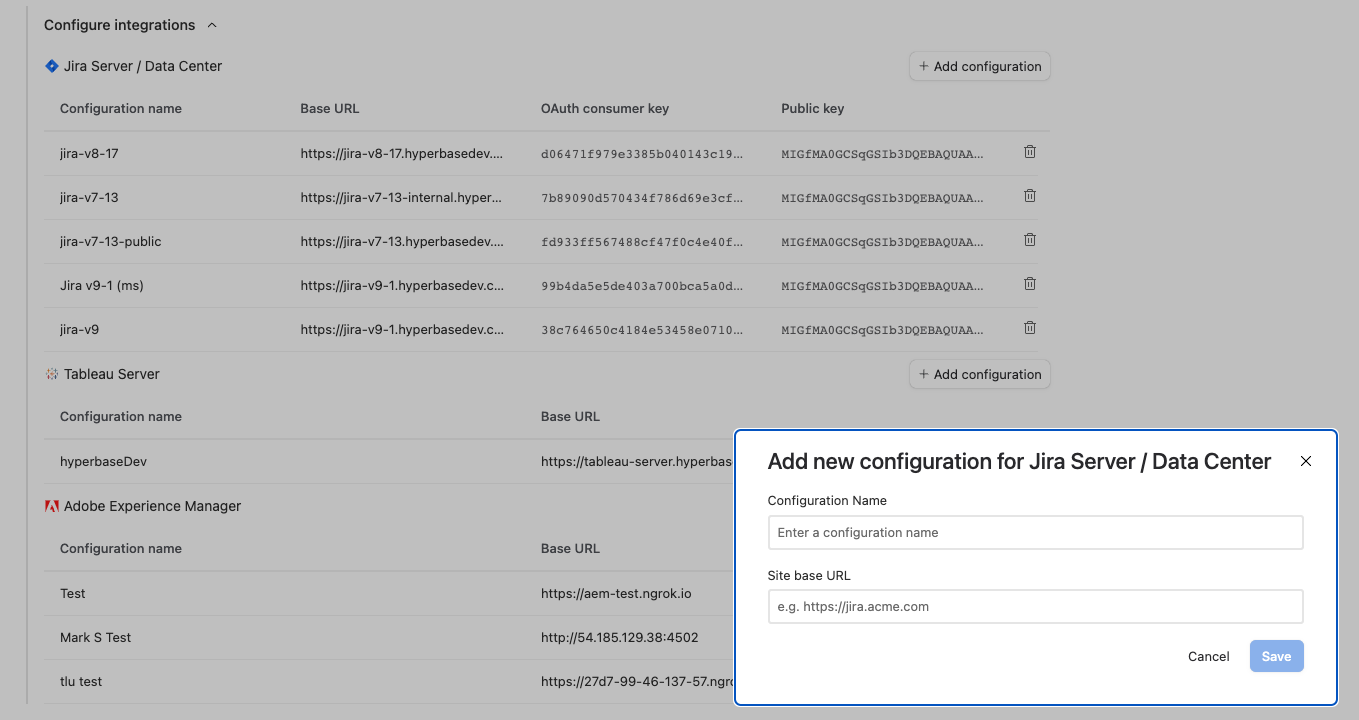Click the https://aem-test.ngrok.io URL

[616, 594]
